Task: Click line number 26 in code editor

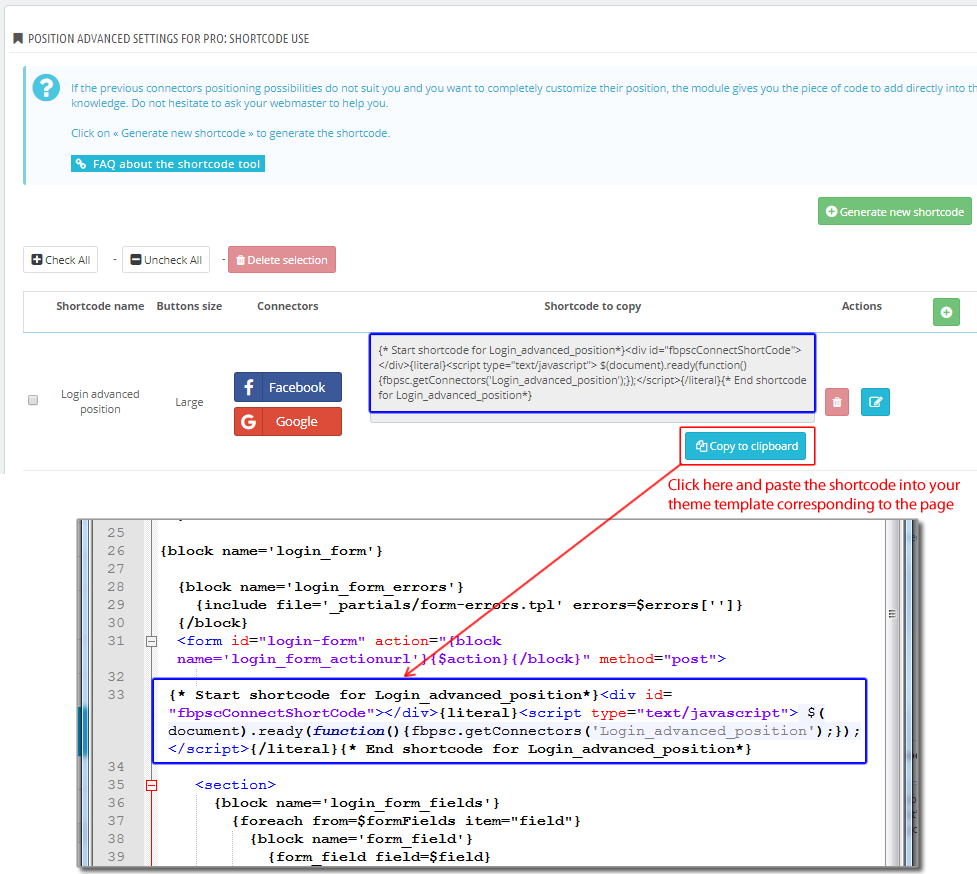Action: pos(116,551)
